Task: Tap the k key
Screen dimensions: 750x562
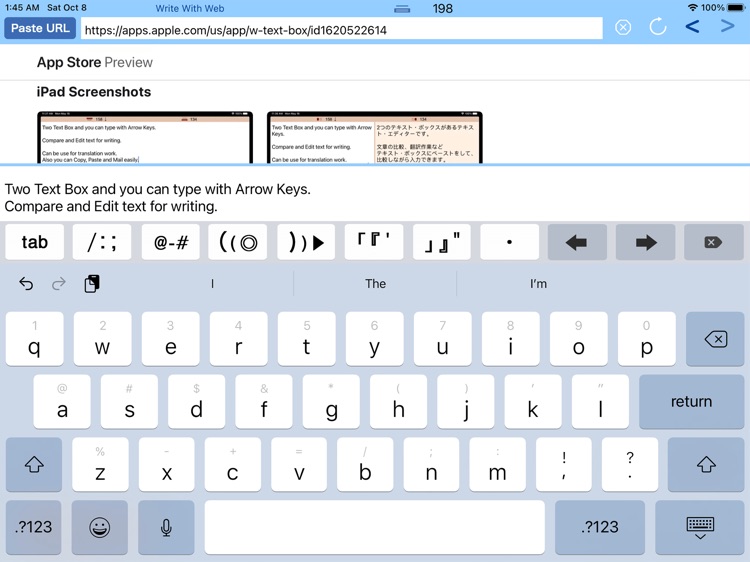Action: click(533, 402)
